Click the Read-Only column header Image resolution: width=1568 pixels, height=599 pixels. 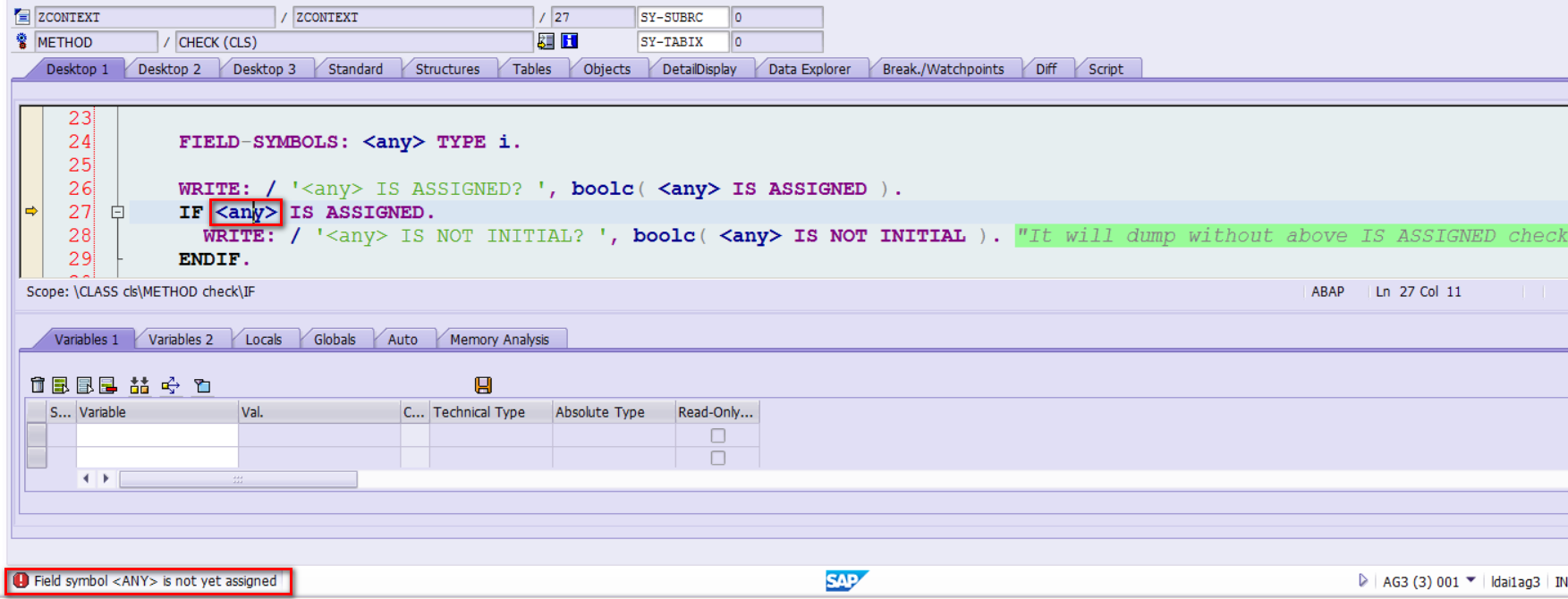[716, 412]
